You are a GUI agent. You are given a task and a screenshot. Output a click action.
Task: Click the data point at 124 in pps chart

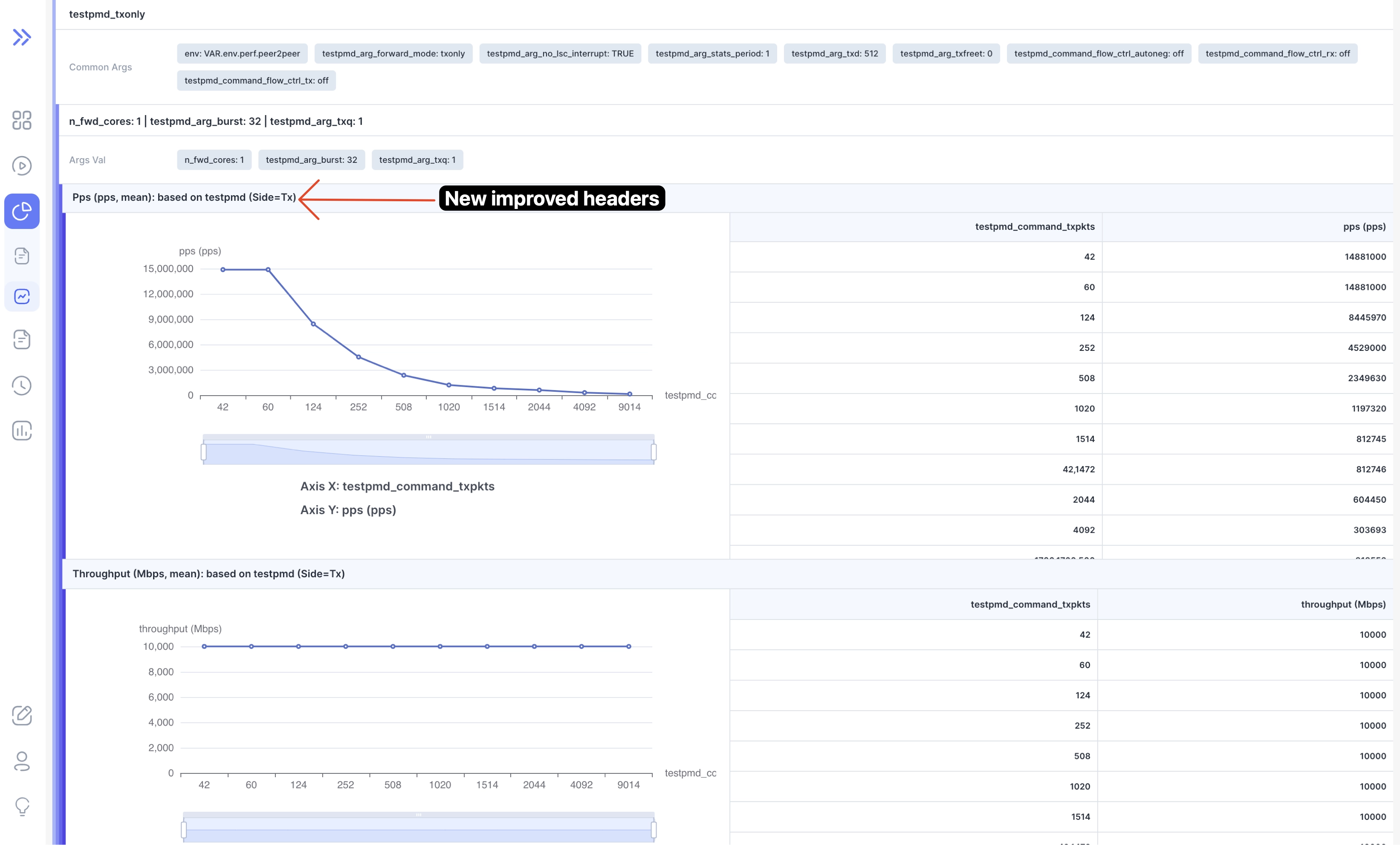[313, 324]
